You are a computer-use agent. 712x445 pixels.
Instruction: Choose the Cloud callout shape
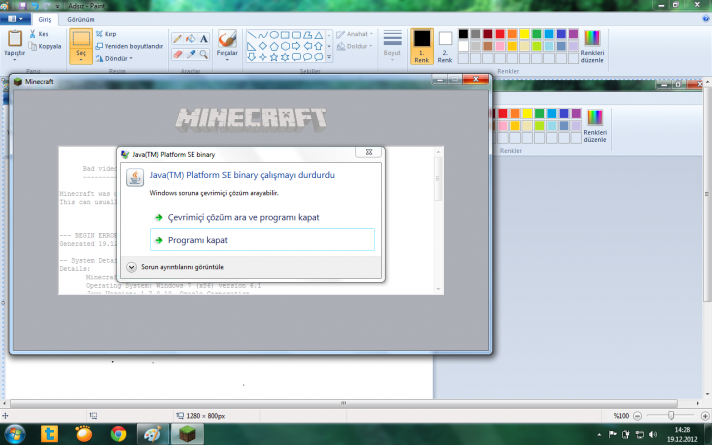click(x=319, y=57)
